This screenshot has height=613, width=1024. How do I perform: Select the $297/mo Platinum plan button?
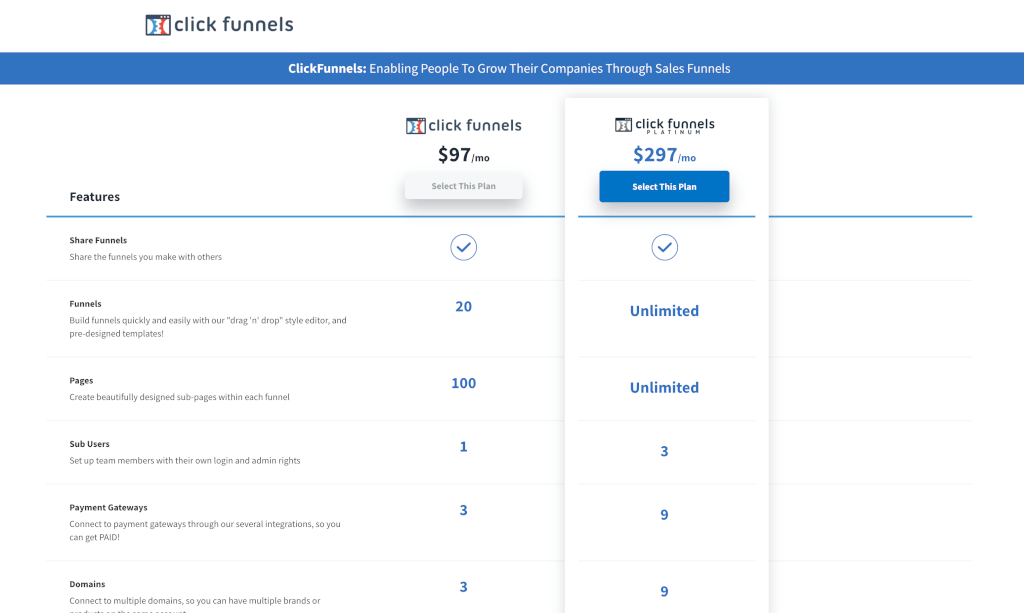tap(664, 187)
